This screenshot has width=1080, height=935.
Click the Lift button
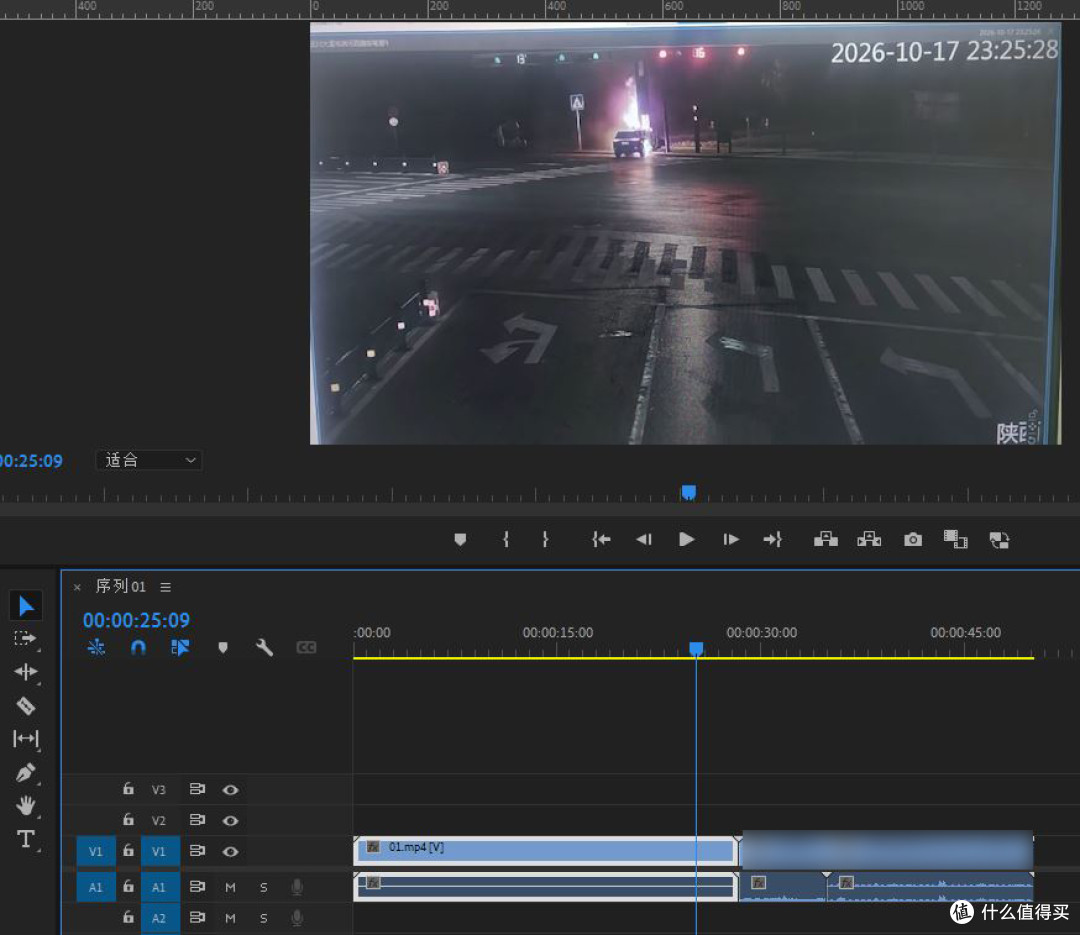point(826,540)
